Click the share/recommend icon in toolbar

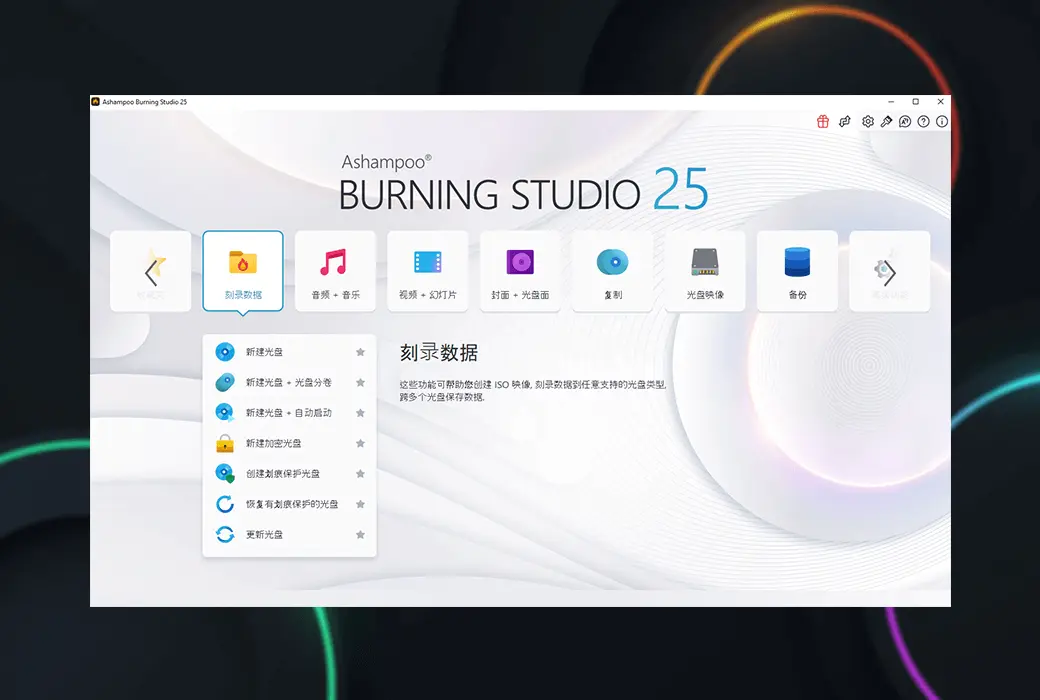tap(844, 121)
